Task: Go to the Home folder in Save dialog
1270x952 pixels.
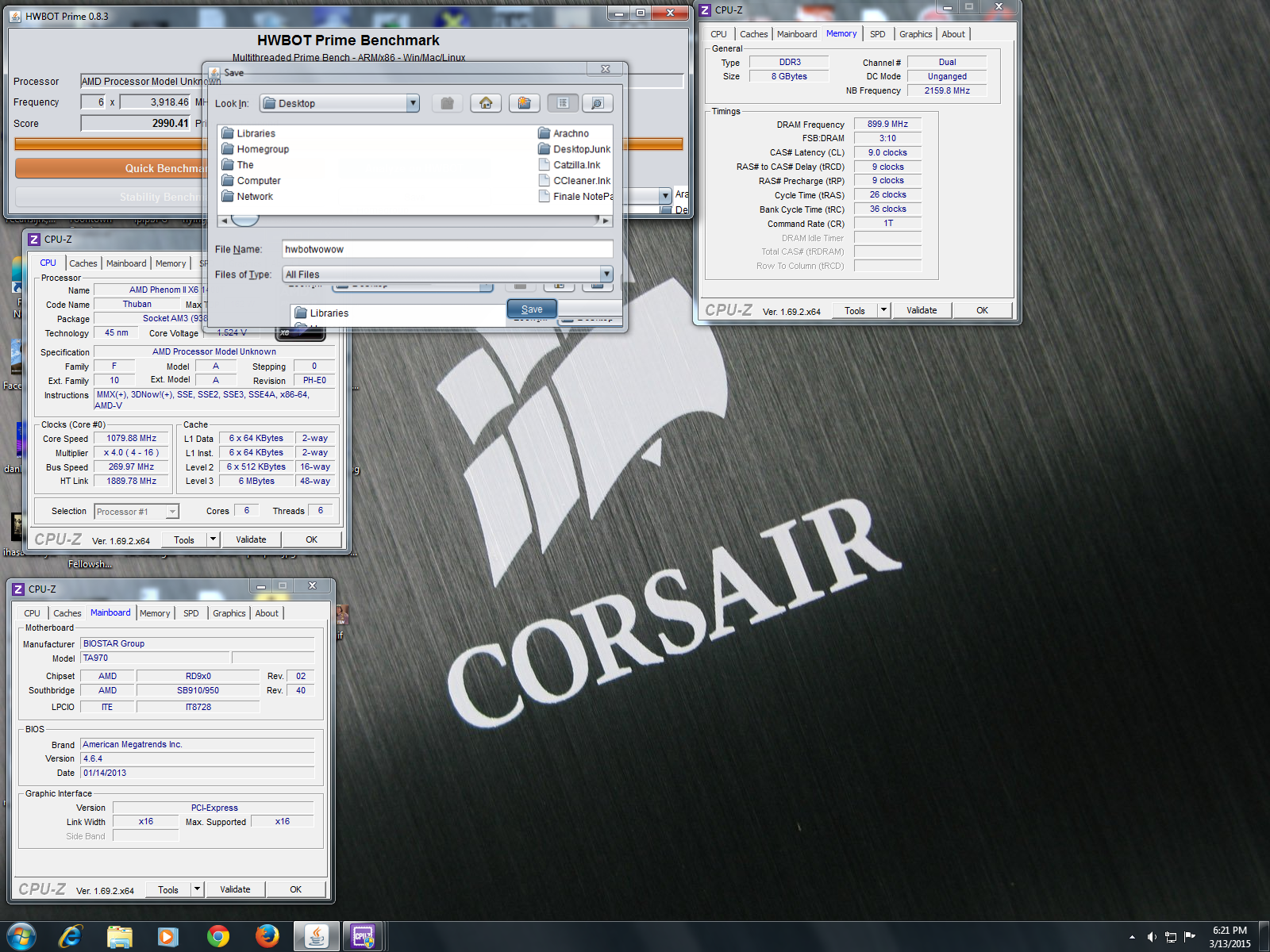Action: coord(486,103)
